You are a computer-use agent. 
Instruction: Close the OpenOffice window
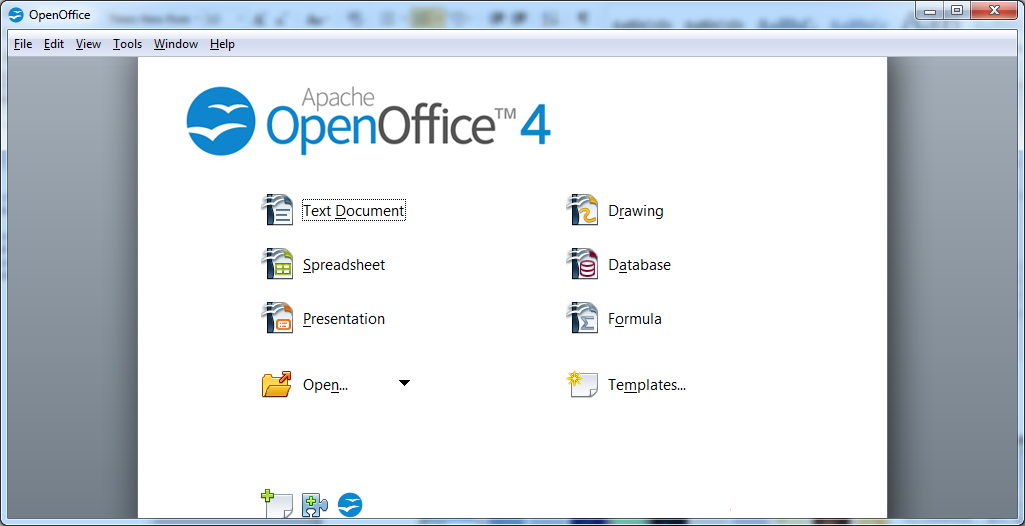(994, 10)
